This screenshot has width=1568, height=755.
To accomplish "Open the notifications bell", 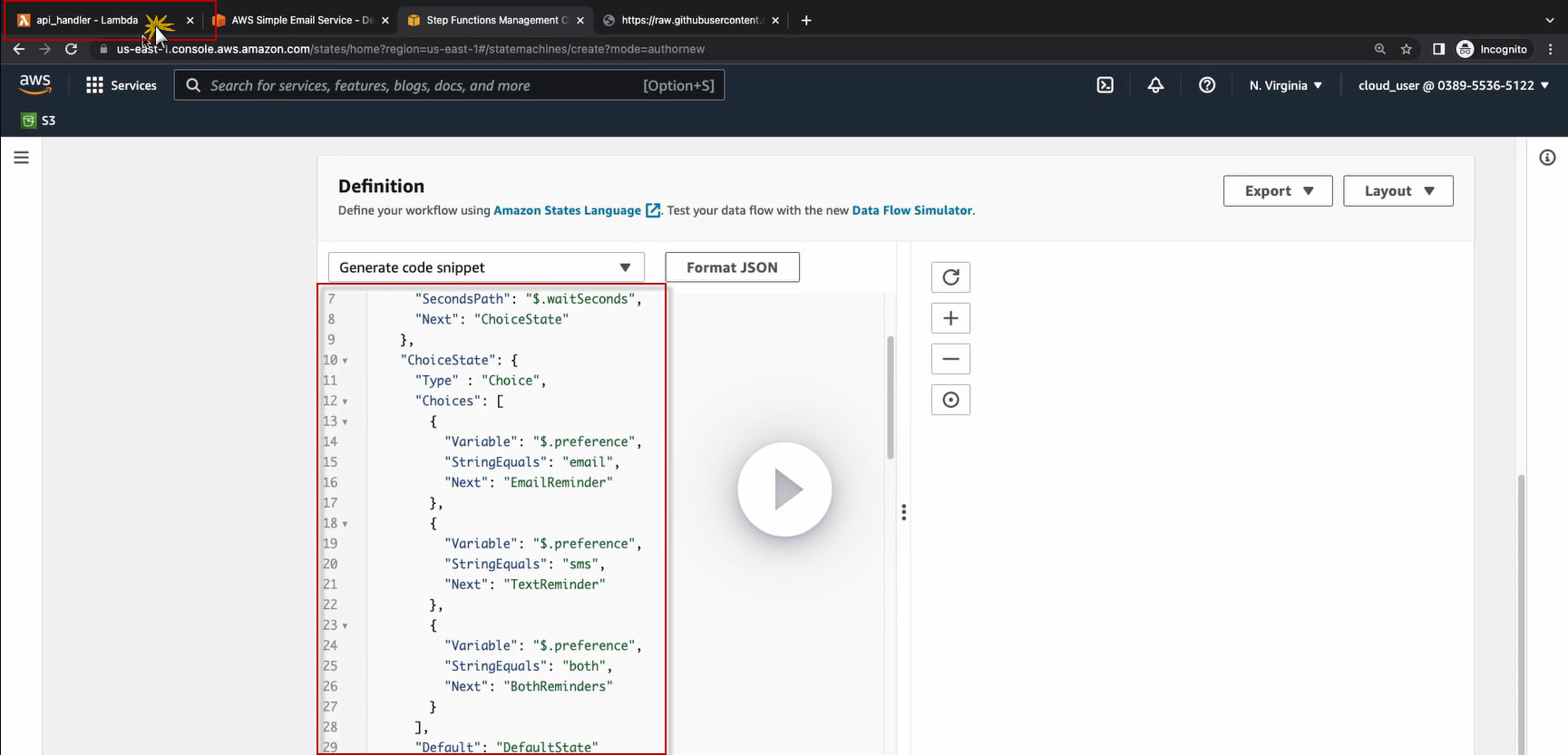I will [x=1155, y=85].
